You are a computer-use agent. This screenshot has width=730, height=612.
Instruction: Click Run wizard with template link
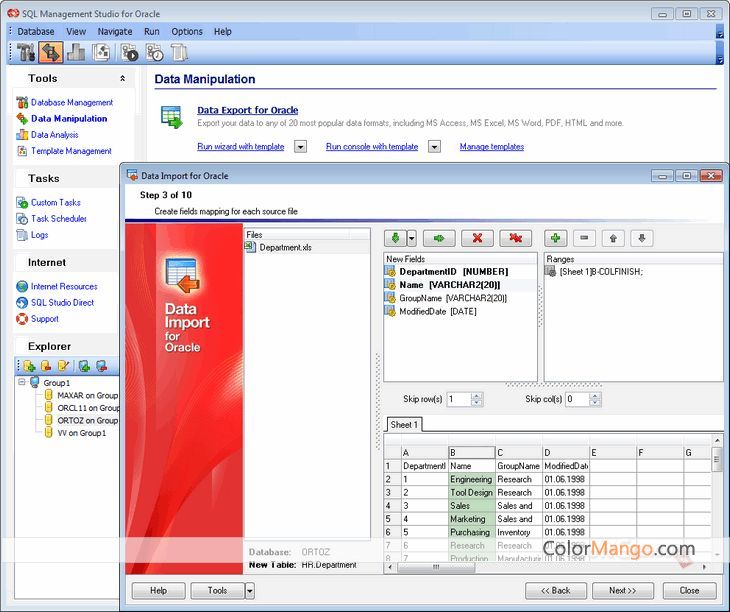tap(241, 147)
